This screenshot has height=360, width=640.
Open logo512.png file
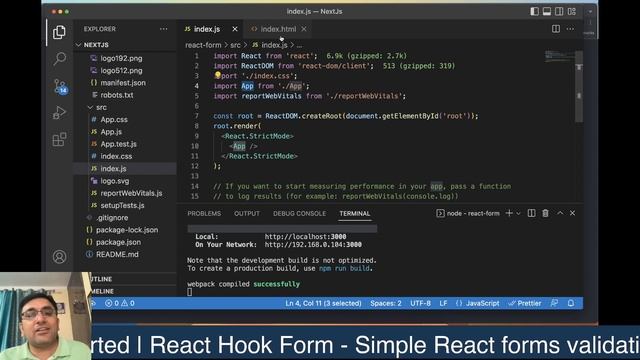121,71
